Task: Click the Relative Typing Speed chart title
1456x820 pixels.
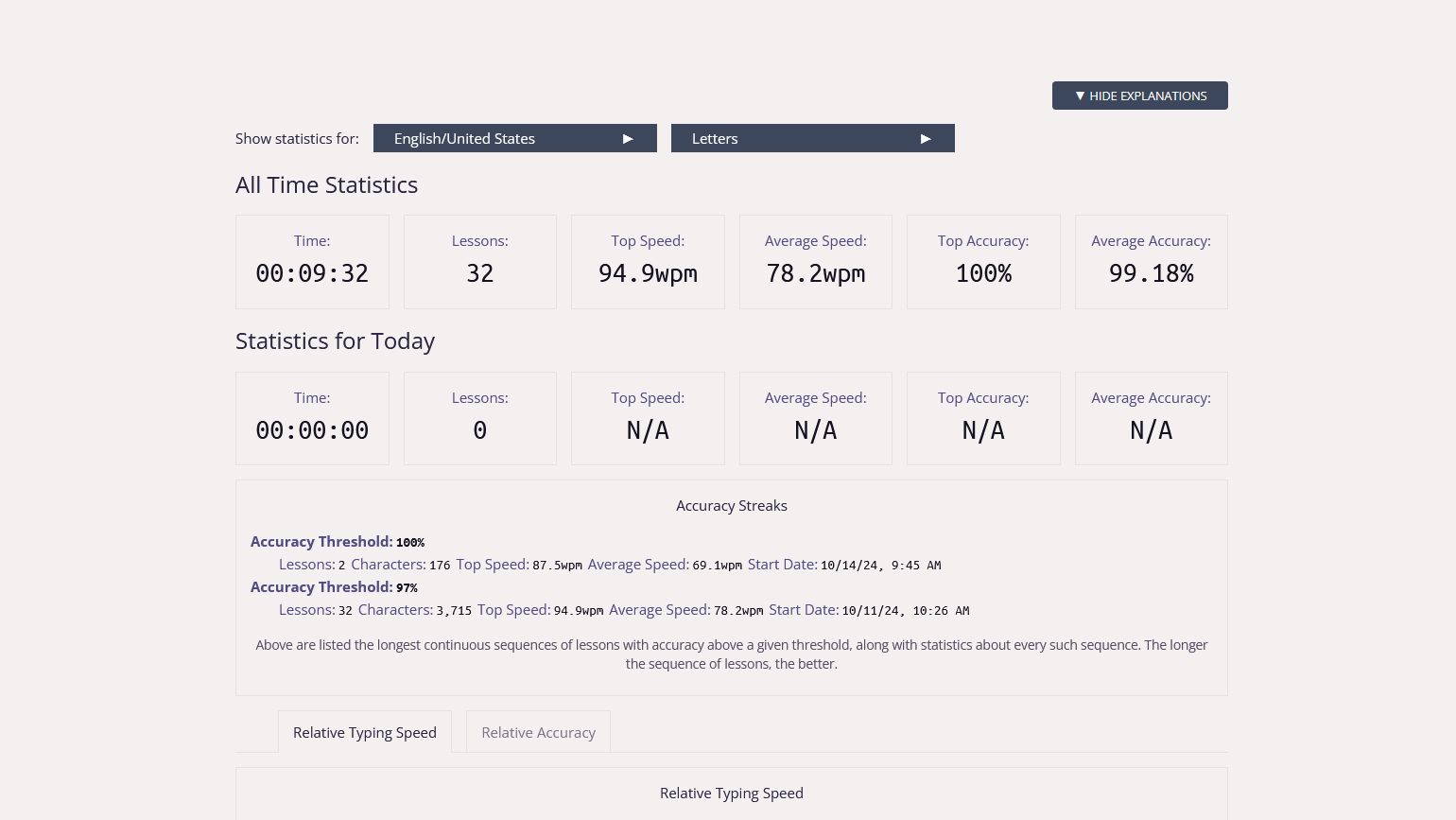Action: pyautogui.click(x=732, y=794)
